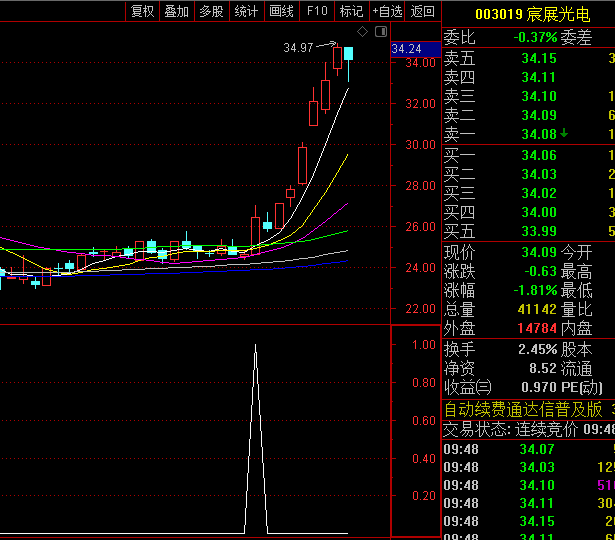
Task: Click 净资 value 8.52
Action: (543, 369)
